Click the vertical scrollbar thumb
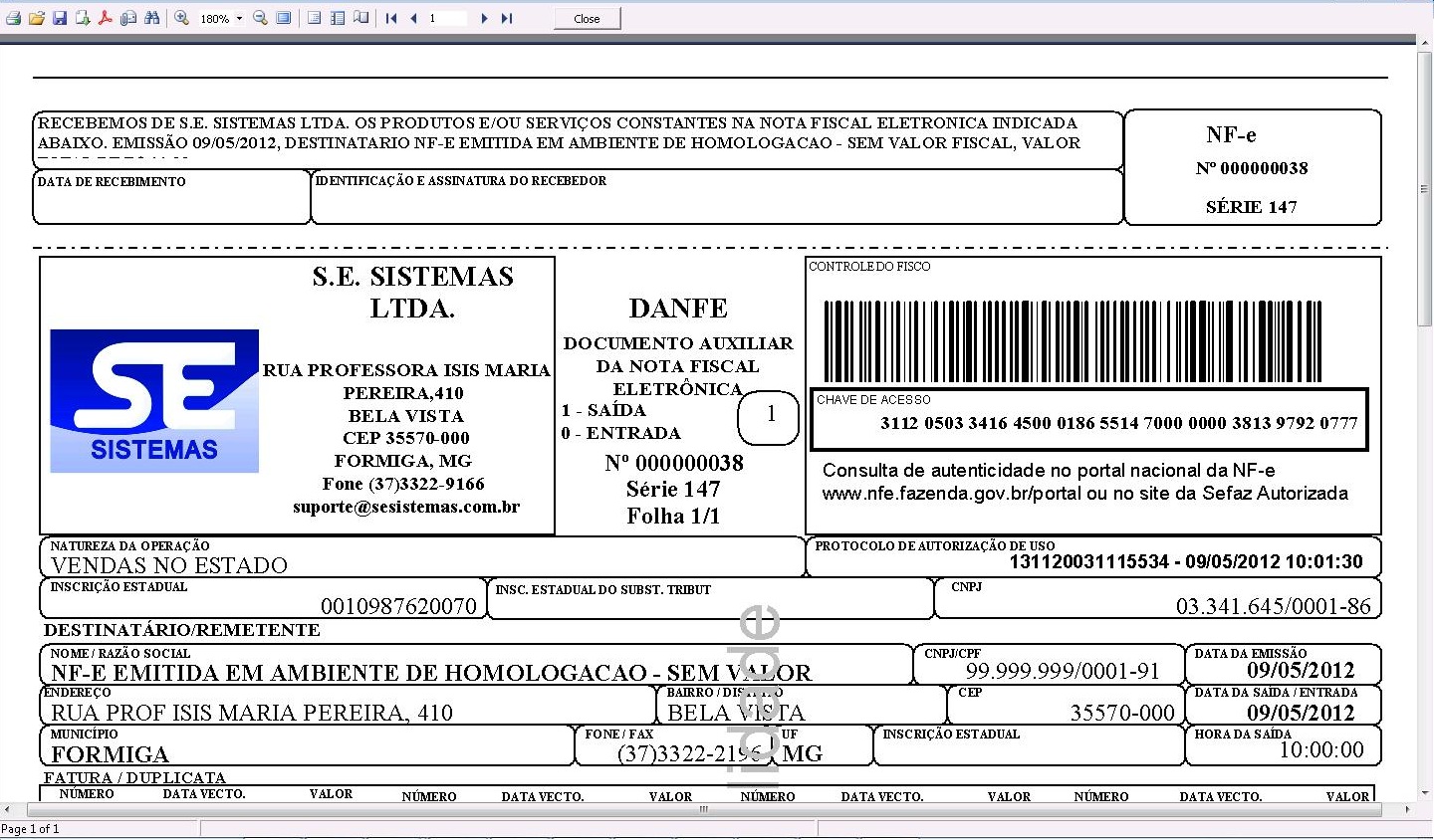 [x=1425, y=189]
